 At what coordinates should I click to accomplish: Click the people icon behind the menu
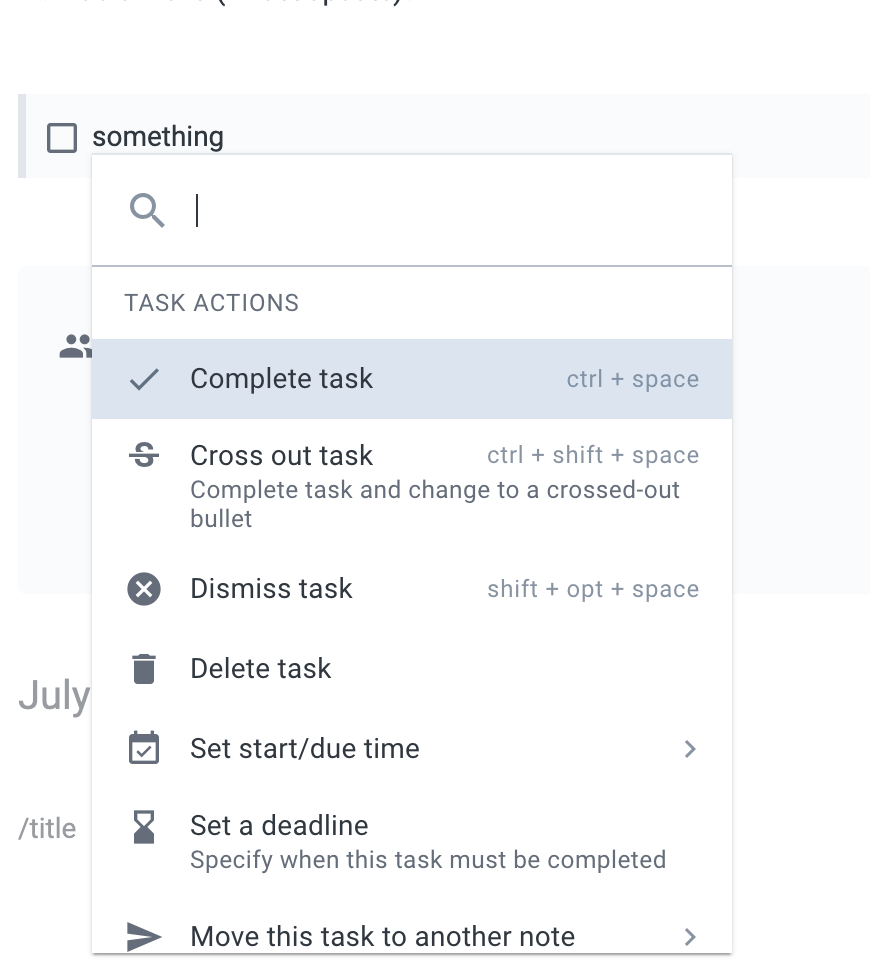point(75,347)
